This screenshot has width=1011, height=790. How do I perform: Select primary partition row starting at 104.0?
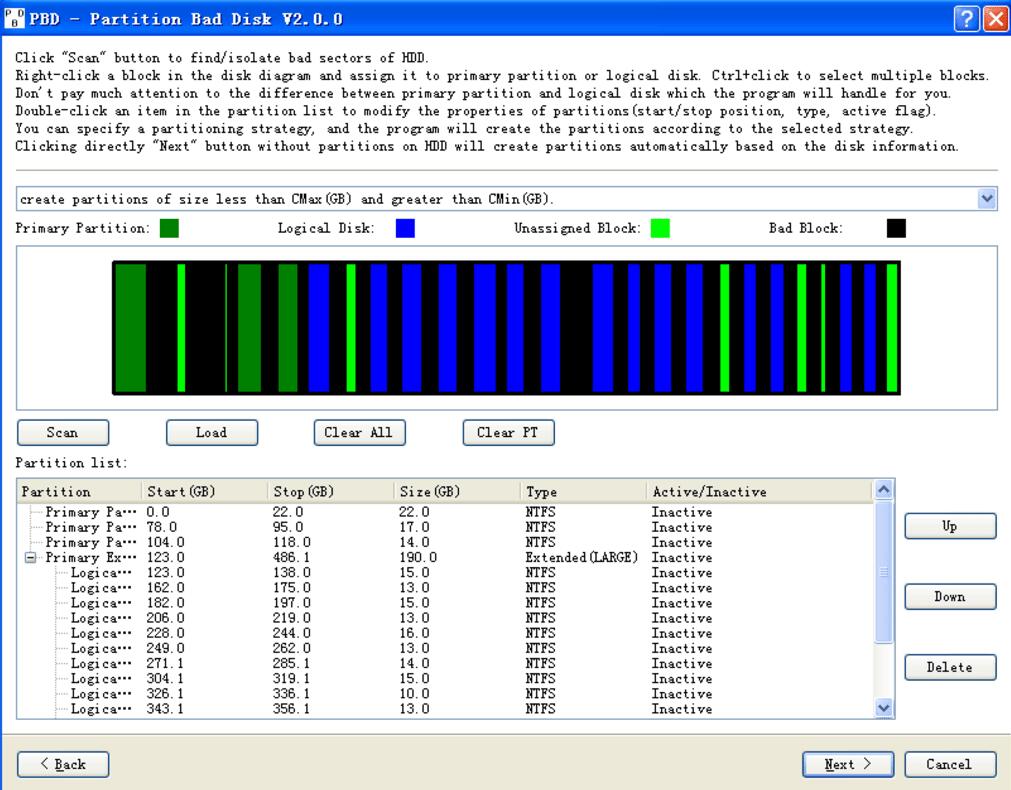point(445,542)
